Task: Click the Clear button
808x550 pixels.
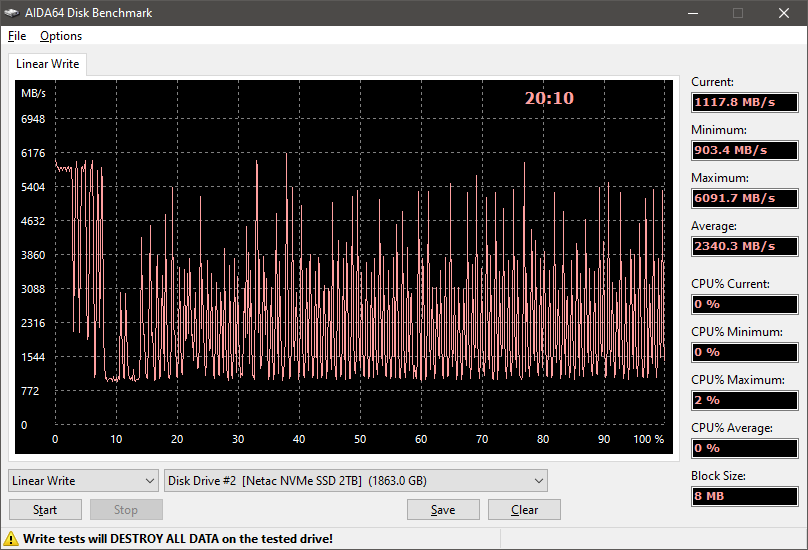Action: click(524, 510)
